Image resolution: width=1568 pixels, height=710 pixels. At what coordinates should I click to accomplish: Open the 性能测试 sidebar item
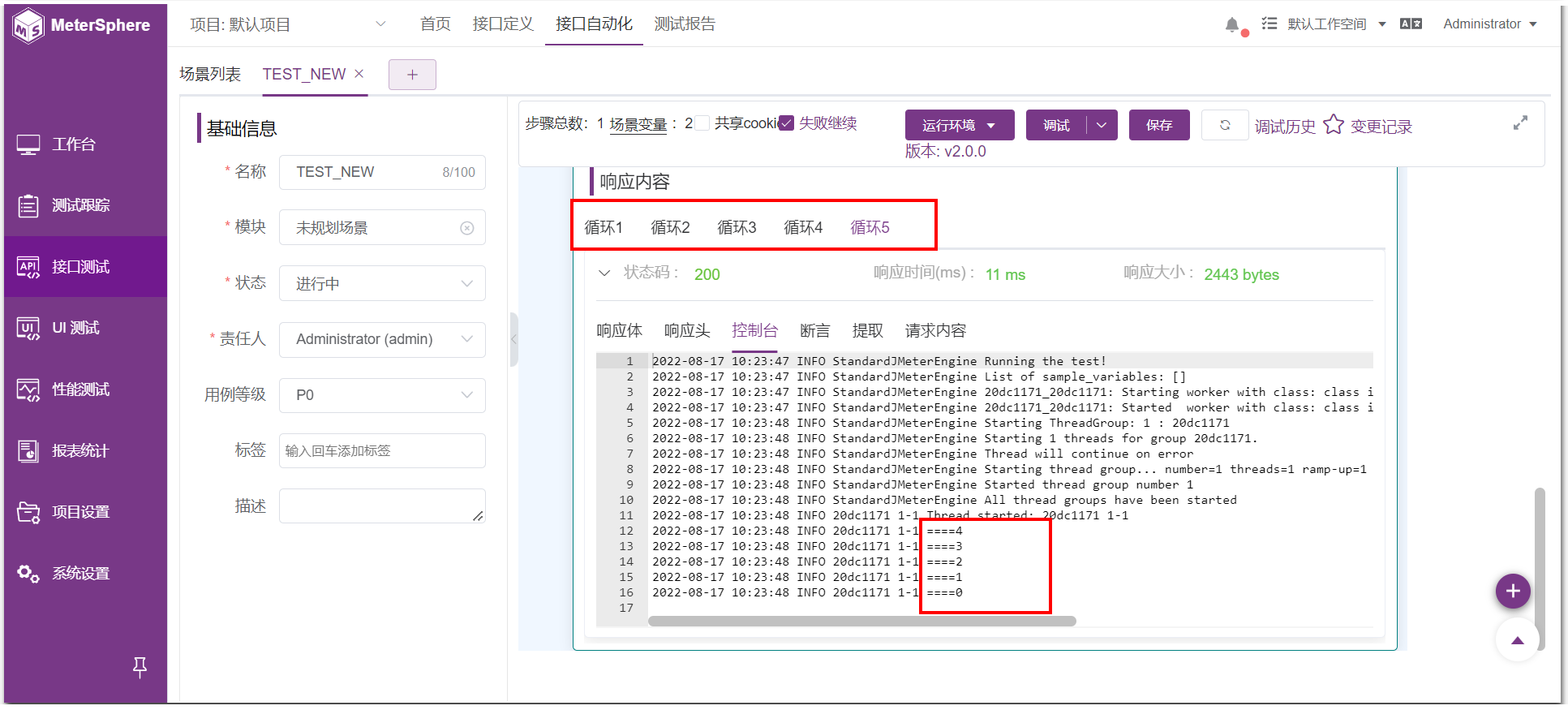point(85,389)
